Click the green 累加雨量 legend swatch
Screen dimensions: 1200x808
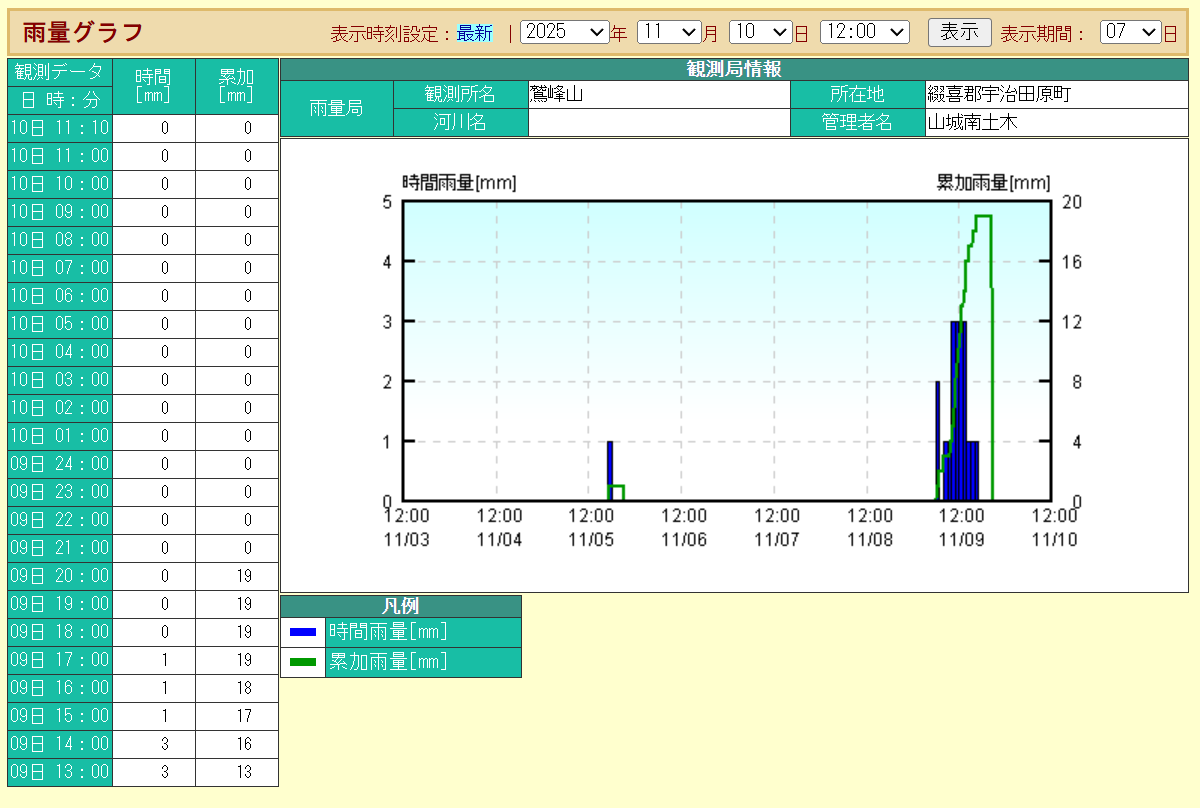click(x=302, y=662)
